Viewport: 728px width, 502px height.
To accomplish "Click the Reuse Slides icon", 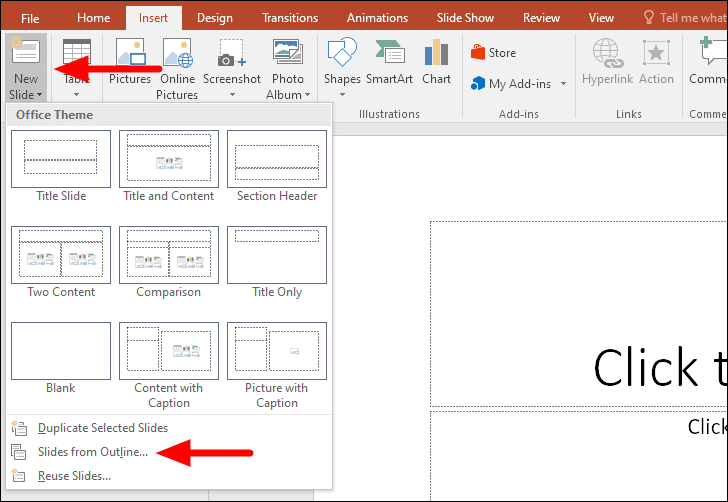I will [19, 476].
